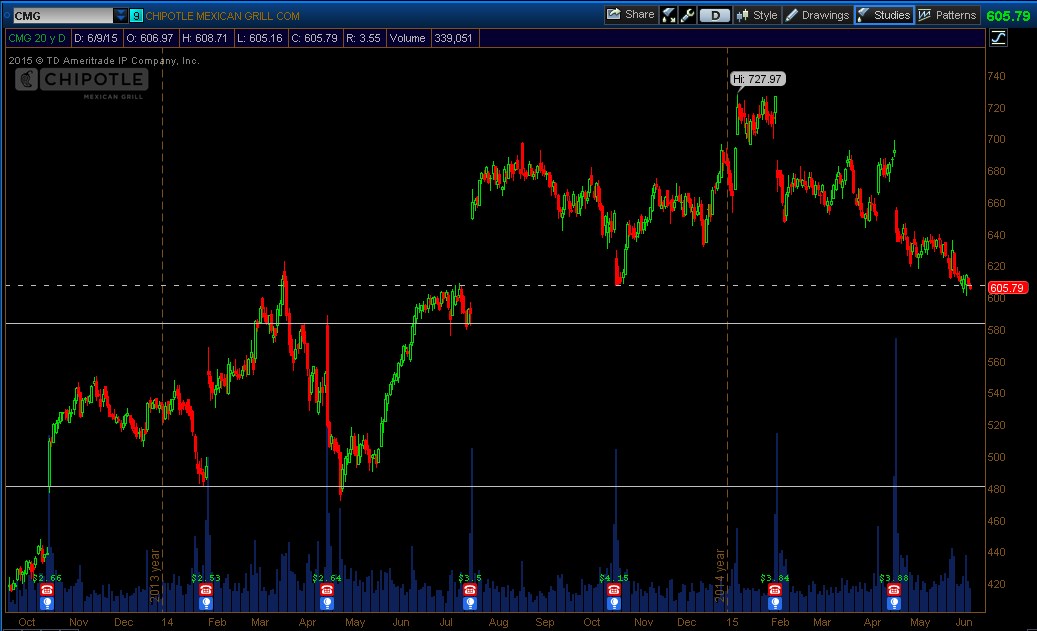
Task: Click earnings phone icon under $3.84
Action: coord(774,590)
